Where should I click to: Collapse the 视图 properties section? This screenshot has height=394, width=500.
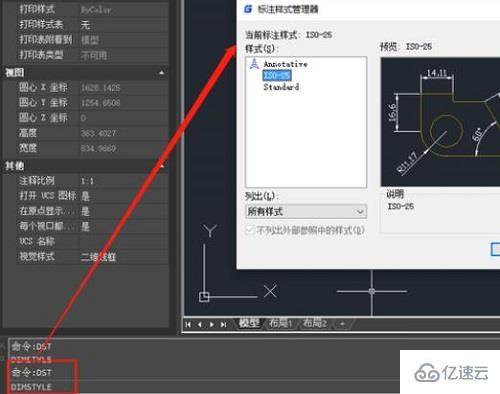162,72
